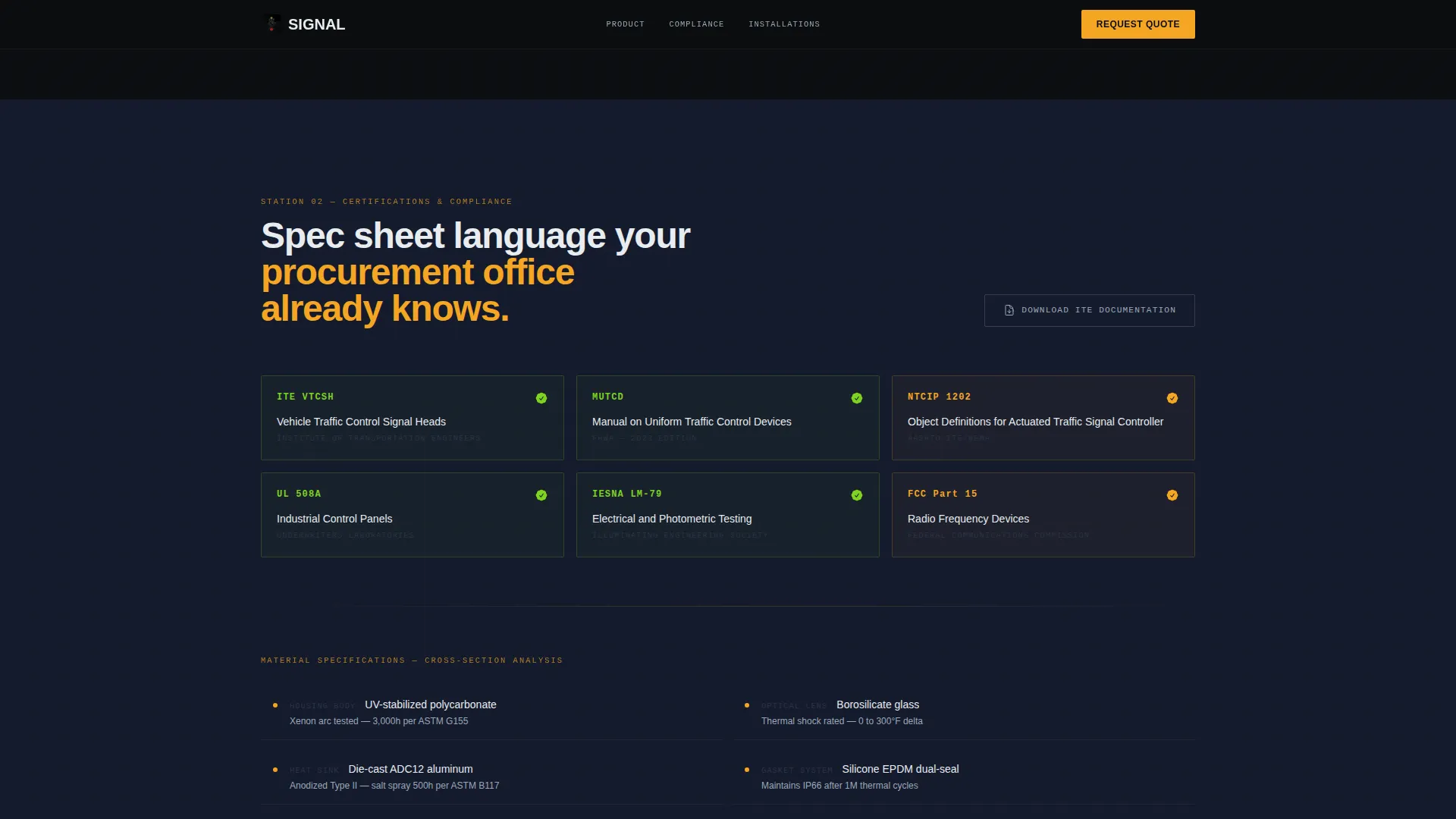The width and height of the screenshot is (1456, 819).
Task: Open the Compliance nav item
Action: pyautogui.click(x=696, y=24)
